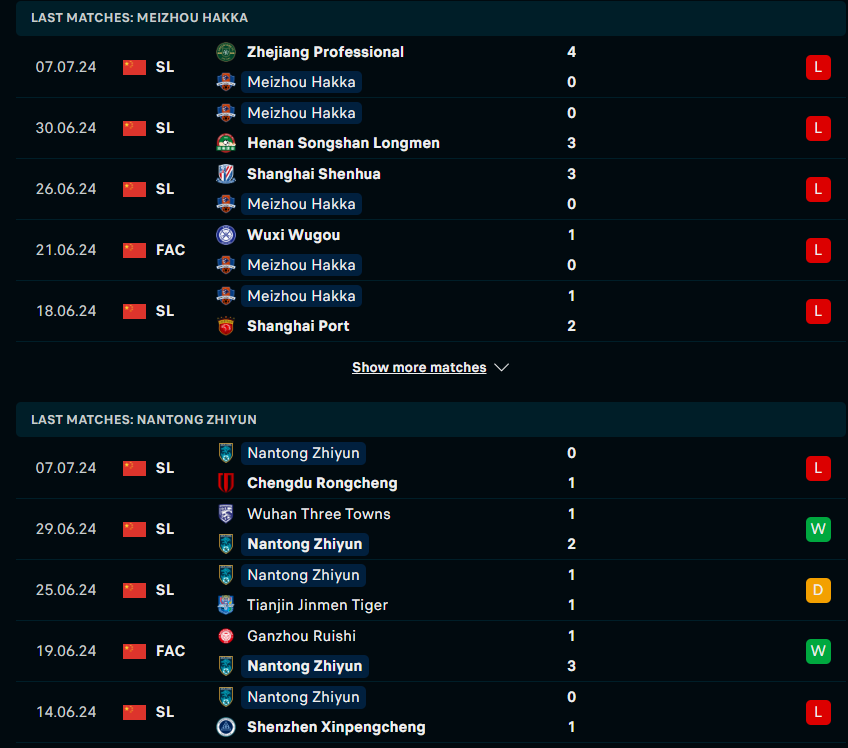848x748 pixels.
Task: Click the FAC label on the 21.06.24 row
Action: [170, 250]
